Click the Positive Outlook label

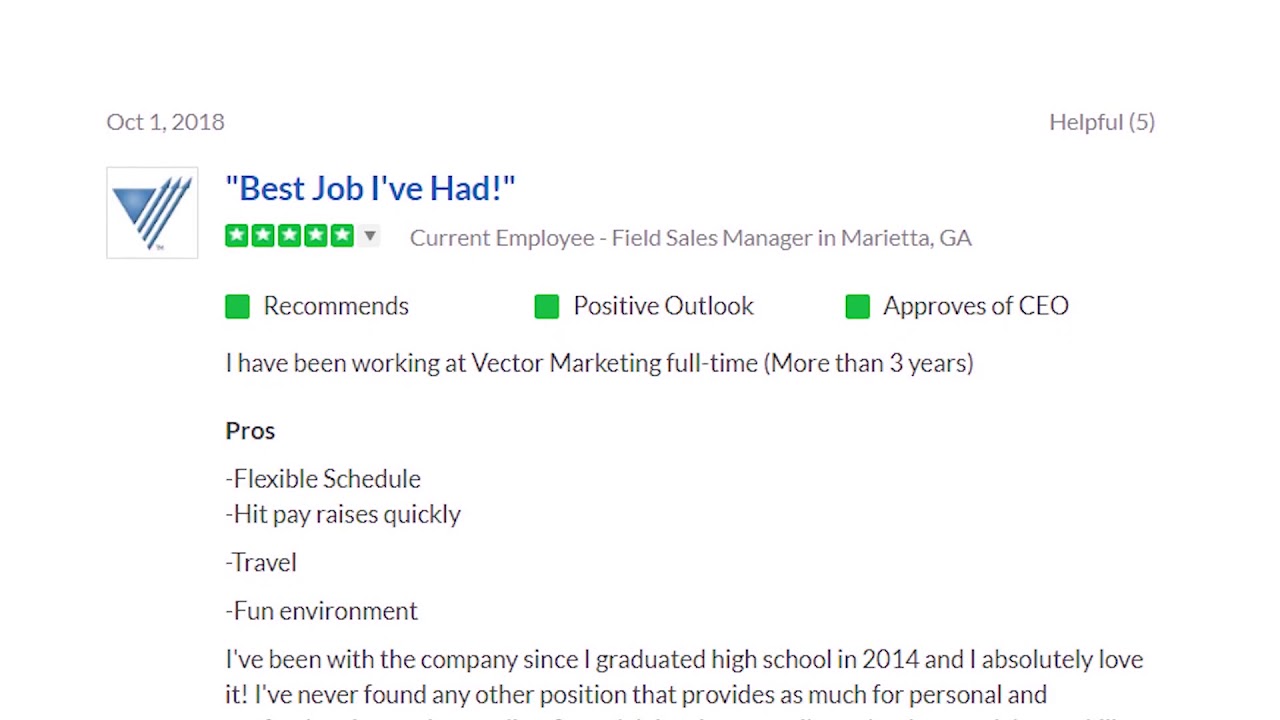663,306
